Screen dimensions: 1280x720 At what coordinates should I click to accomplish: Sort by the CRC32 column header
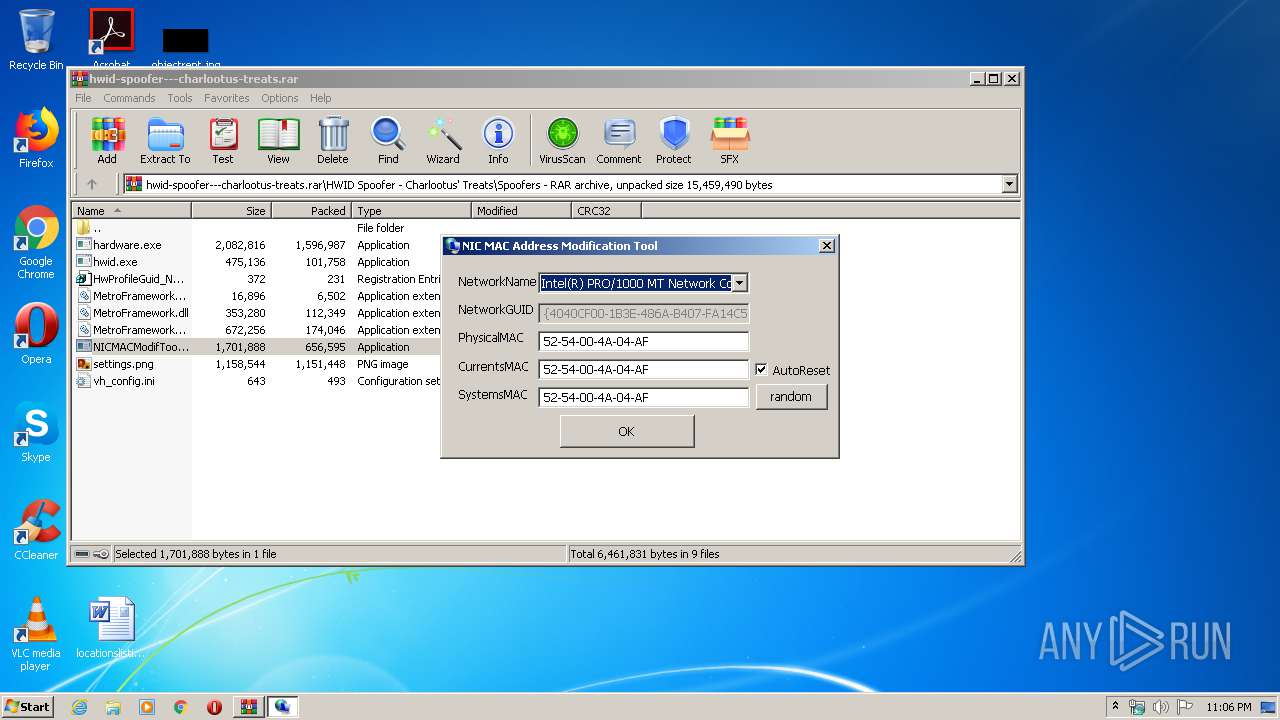[606, 210]
